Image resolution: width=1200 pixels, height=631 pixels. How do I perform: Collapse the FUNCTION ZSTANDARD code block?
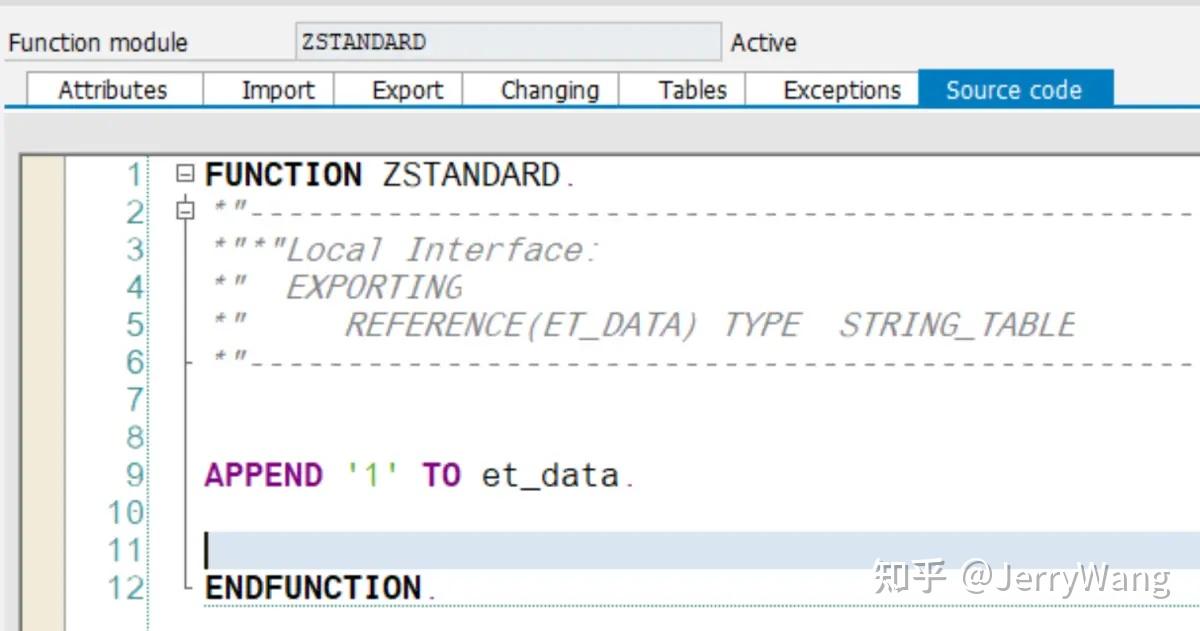[x=183, y=174]
